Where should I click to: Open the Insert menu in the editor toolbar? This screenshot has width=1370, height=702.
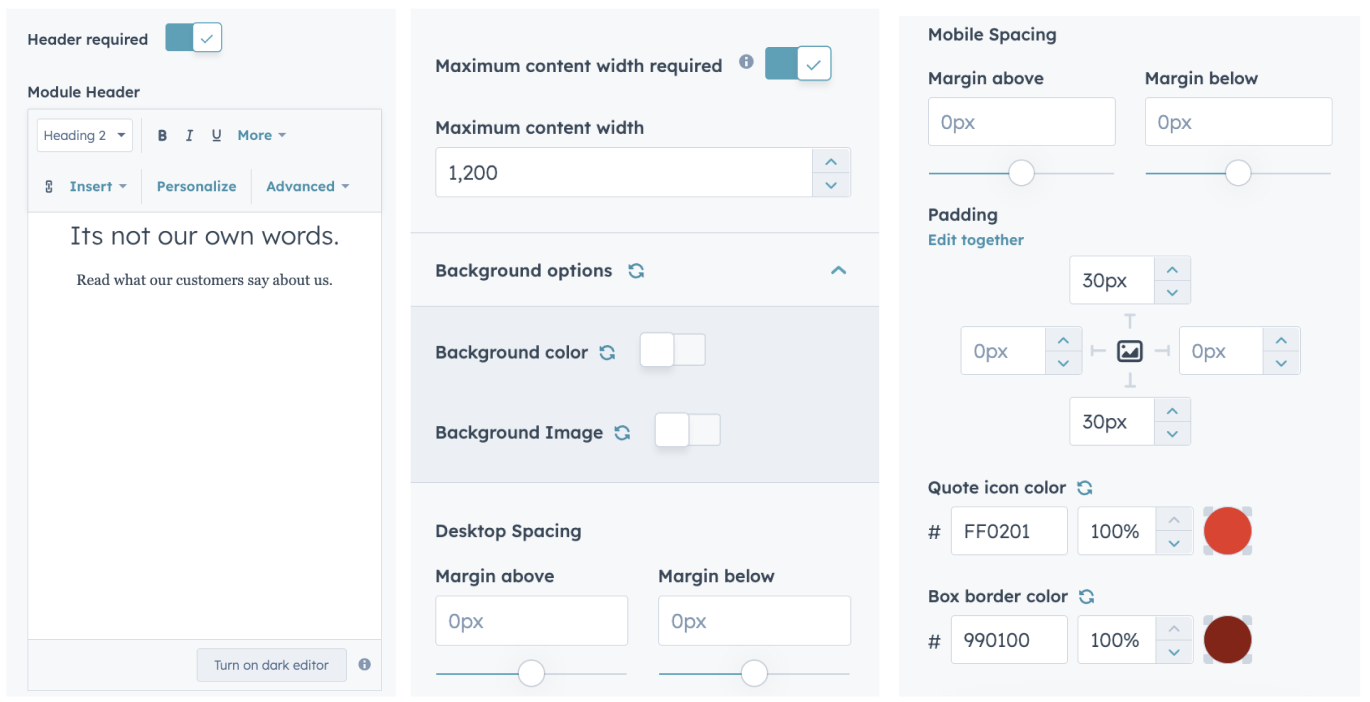coord(97,187)
